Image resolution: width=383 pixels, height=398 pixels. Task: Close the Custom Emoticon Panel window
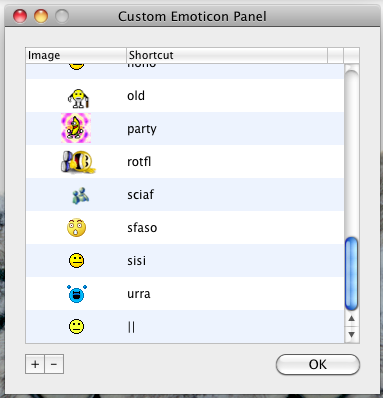click(x=20, y=16)
